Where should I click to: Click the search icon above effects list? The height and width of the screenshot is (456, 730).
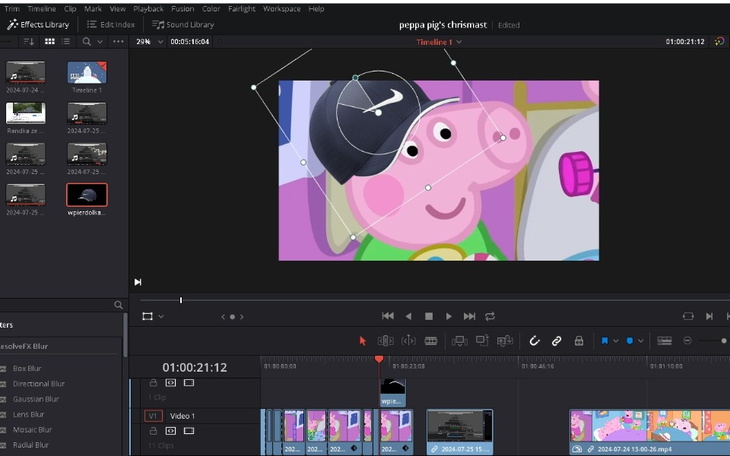coord(118,305)
